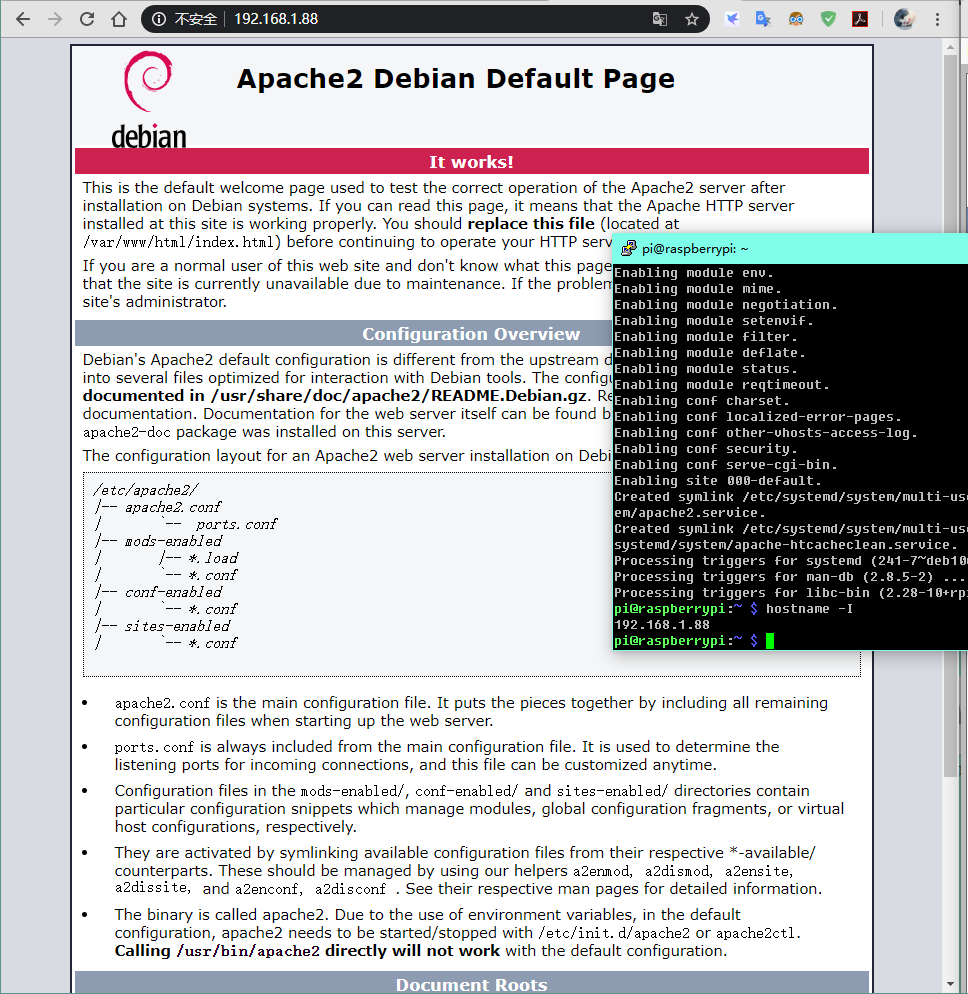Click 'Enabling conf security.' terminal line

(x=706, y=449)
